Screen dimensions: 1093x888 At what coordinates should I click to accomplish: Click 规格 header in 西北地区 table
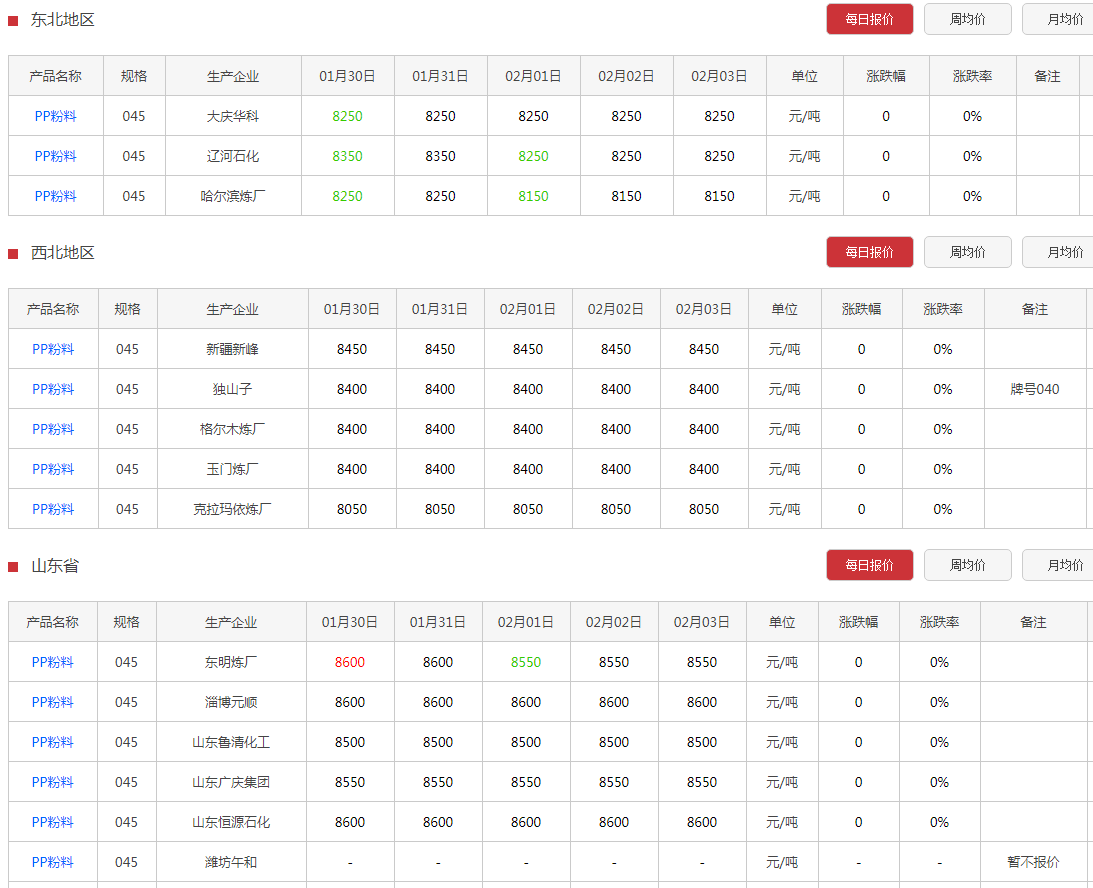[128, 309]
